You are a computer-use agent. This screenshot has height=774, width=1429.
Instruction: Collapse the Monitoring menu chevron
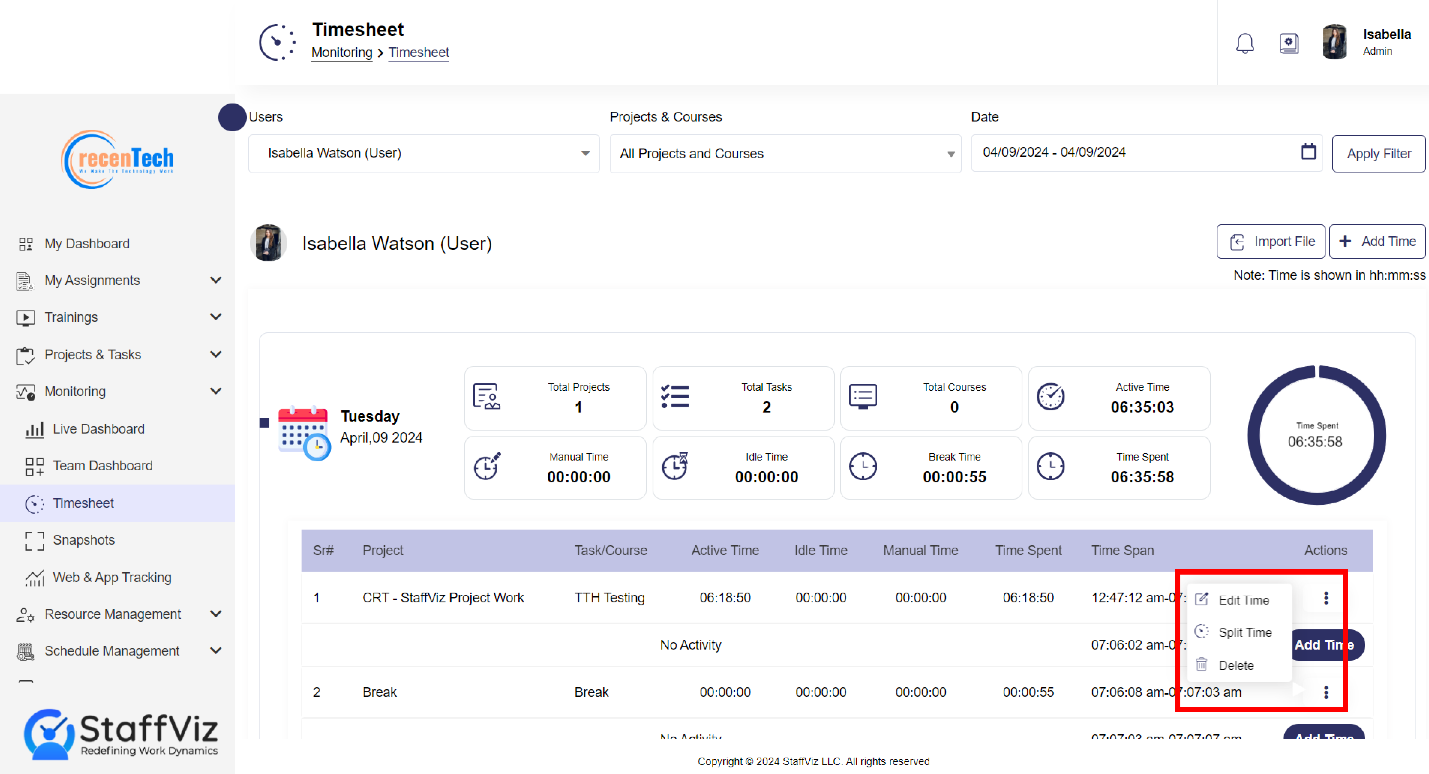click(x=216, y=391)
